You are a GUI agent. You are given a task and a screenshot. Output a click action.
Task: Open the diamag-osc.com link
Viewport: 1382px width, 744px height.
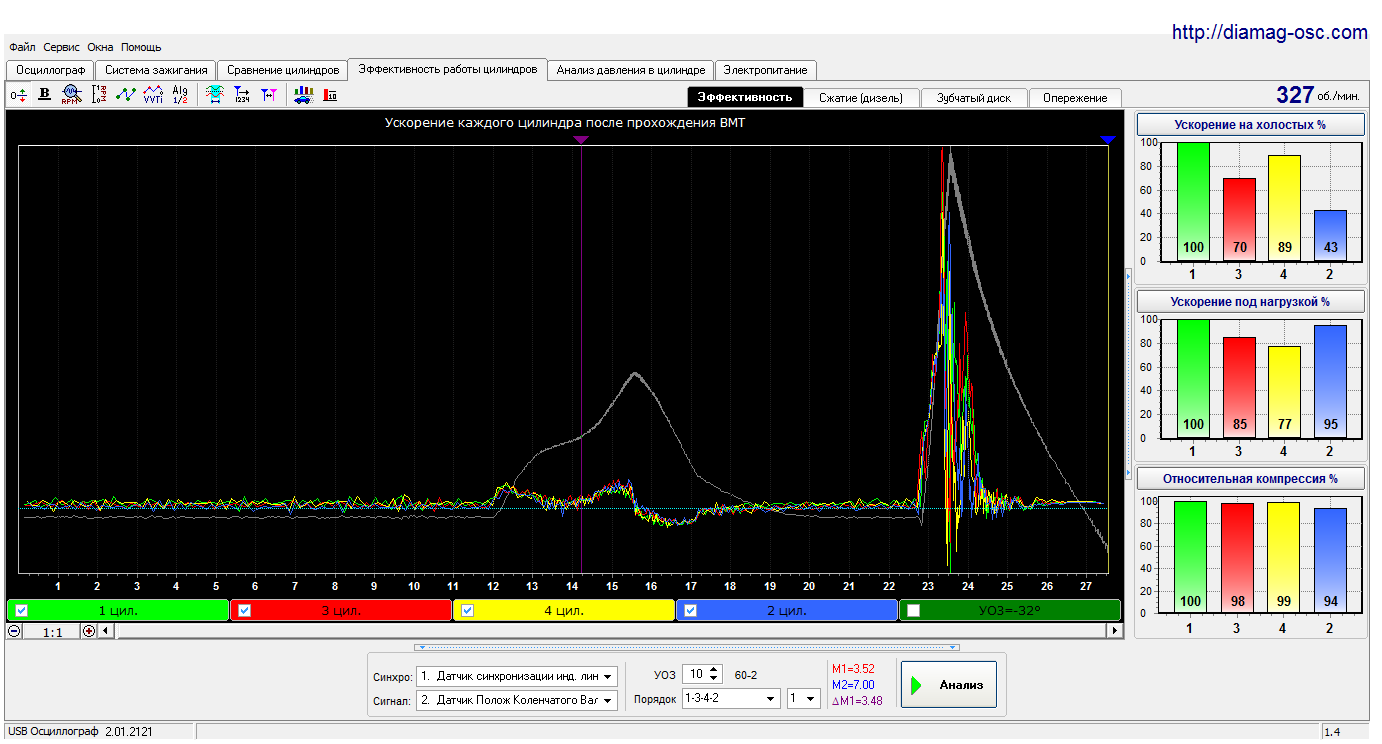click(x=1269, y=32)
